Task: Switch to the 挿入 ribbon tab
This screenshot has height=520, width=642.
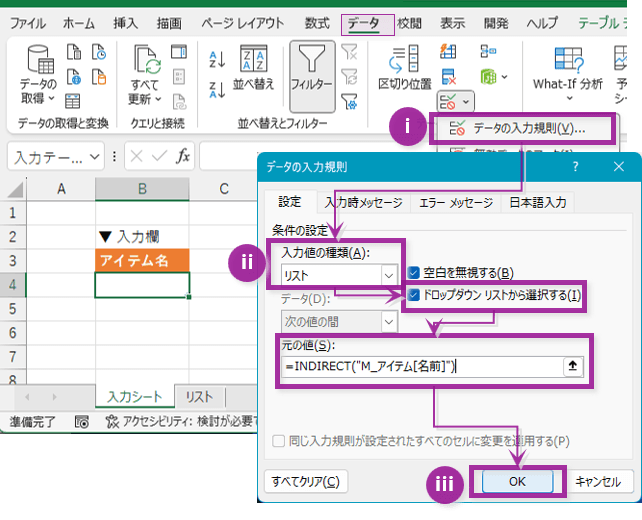Action: (x=126, y=23)
